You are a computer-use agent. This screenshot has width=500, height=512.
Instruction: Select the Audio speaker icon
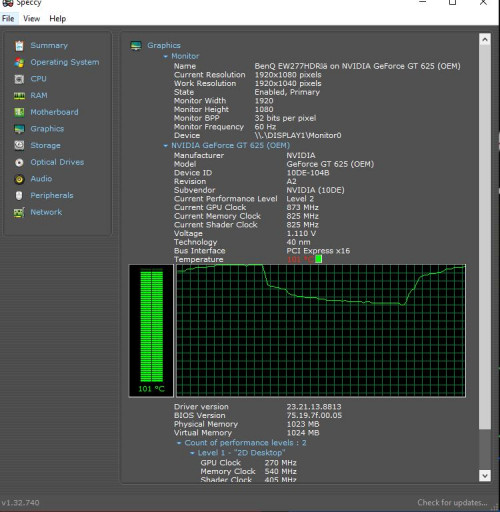click(19, 179)
